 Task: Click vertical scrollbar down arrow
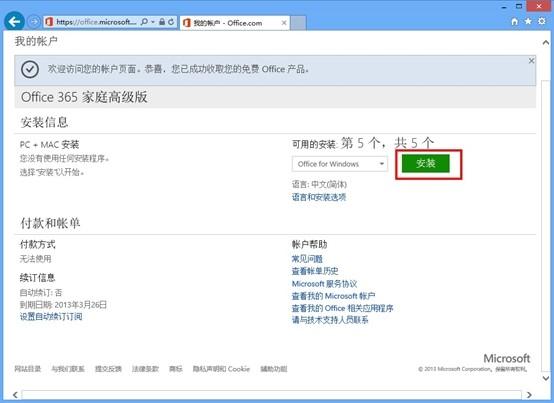546,378
